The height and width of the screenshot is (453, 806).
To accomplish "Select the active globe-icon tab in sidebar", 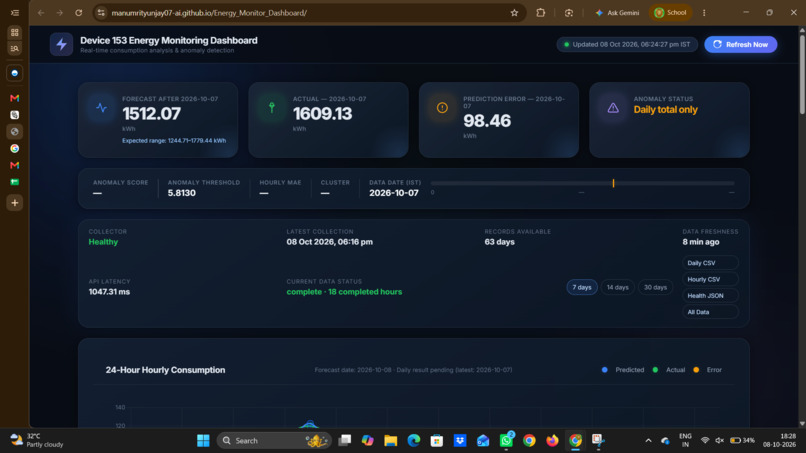I will pos(14,132).
